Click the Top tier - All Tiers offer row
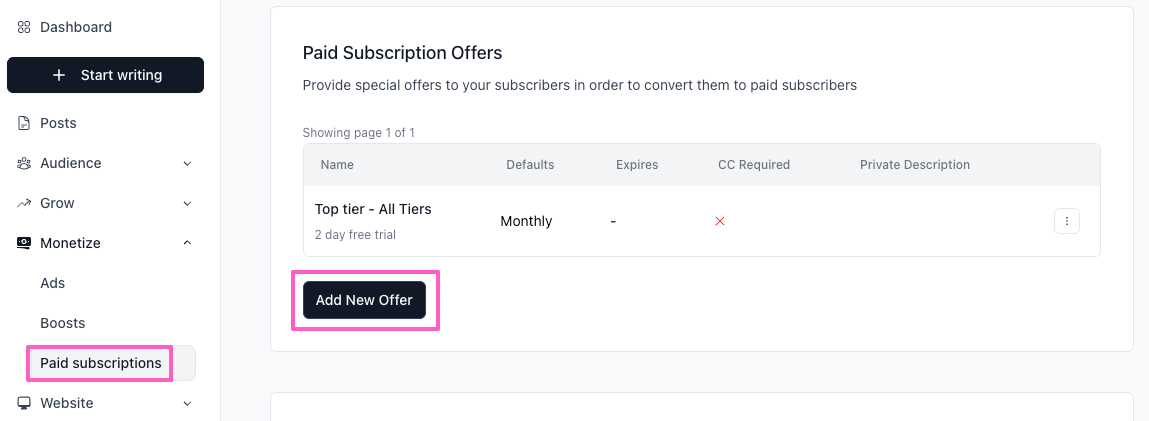Image resolution: width=1149 pixels, height=421 pixels. pyautogui.click(x=373, y=209)
